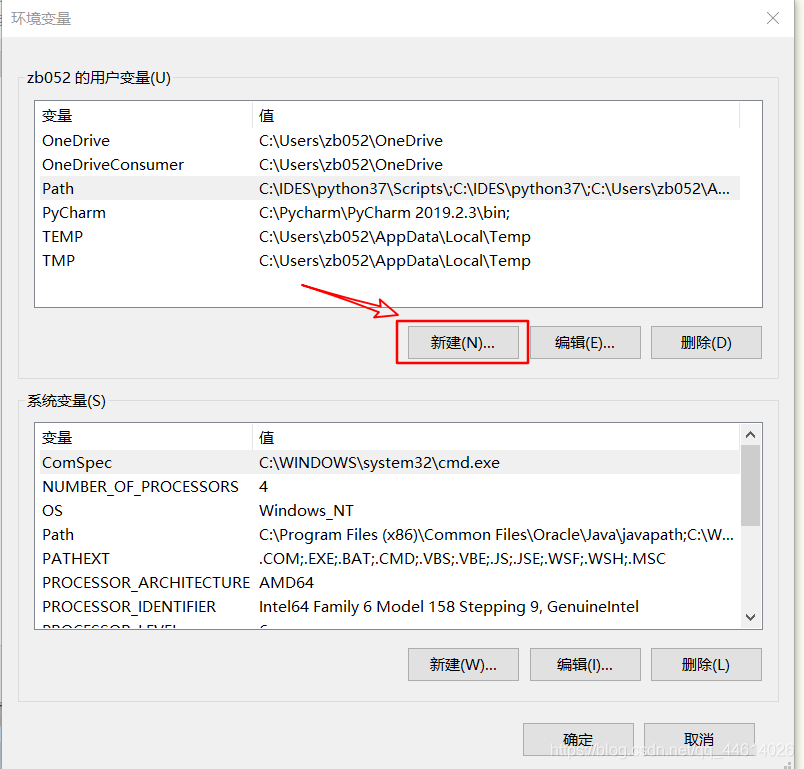Click the 变量 column header in system variables
The width and height of the screenshot is (804, 769).
tap(146, 437)
